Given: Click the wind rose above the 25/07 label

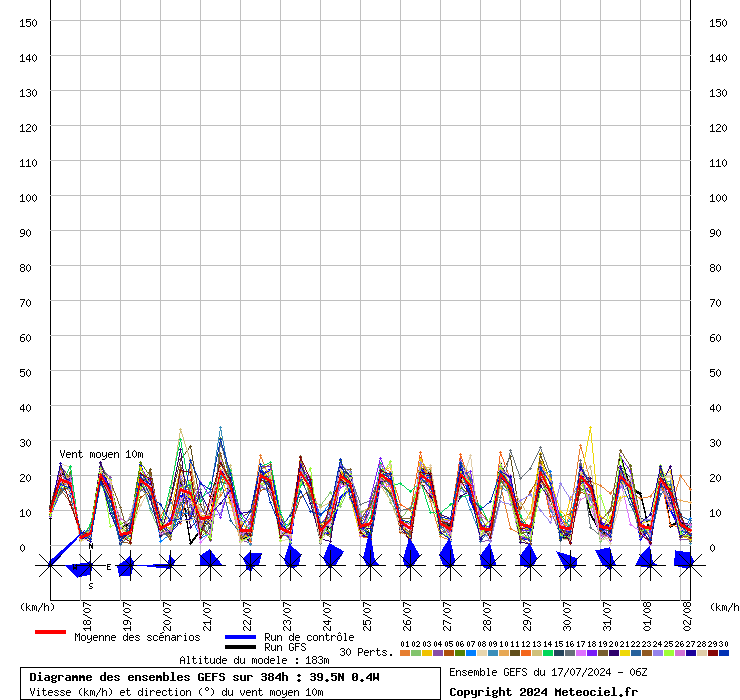Looking at the screenshot, I should (x=369, y=565).
